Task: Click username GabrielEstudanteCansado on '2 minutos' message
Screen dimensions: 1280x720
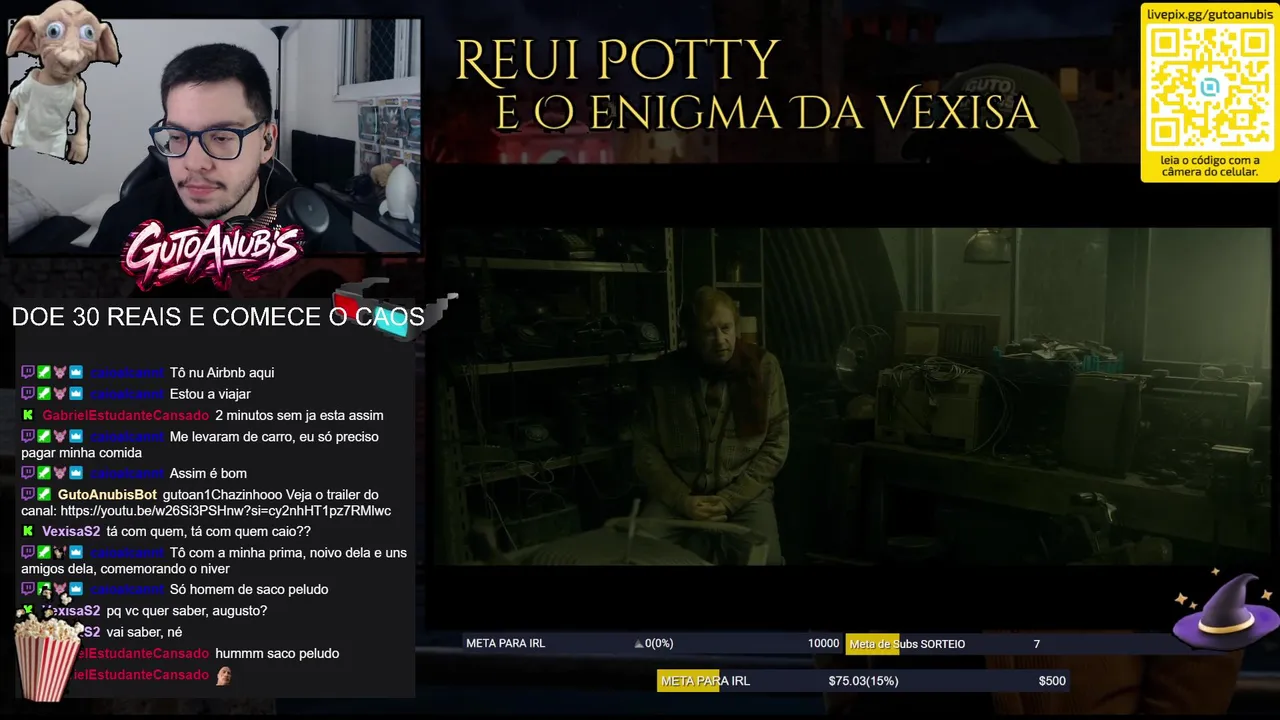Action: [x=126, y=415]
